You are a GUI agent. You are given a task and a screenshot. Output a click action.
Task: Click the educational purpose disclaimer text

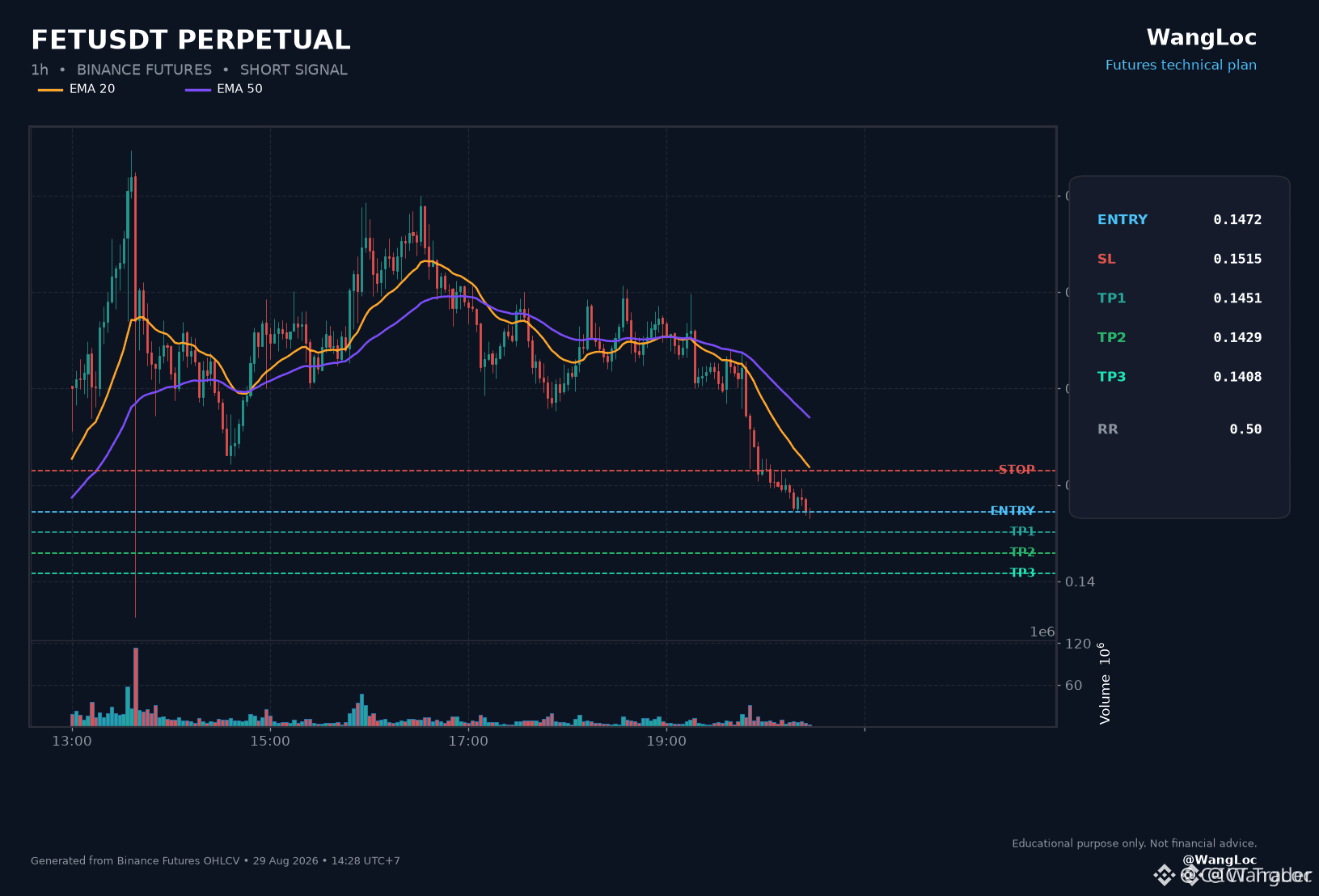(1135, 843)
